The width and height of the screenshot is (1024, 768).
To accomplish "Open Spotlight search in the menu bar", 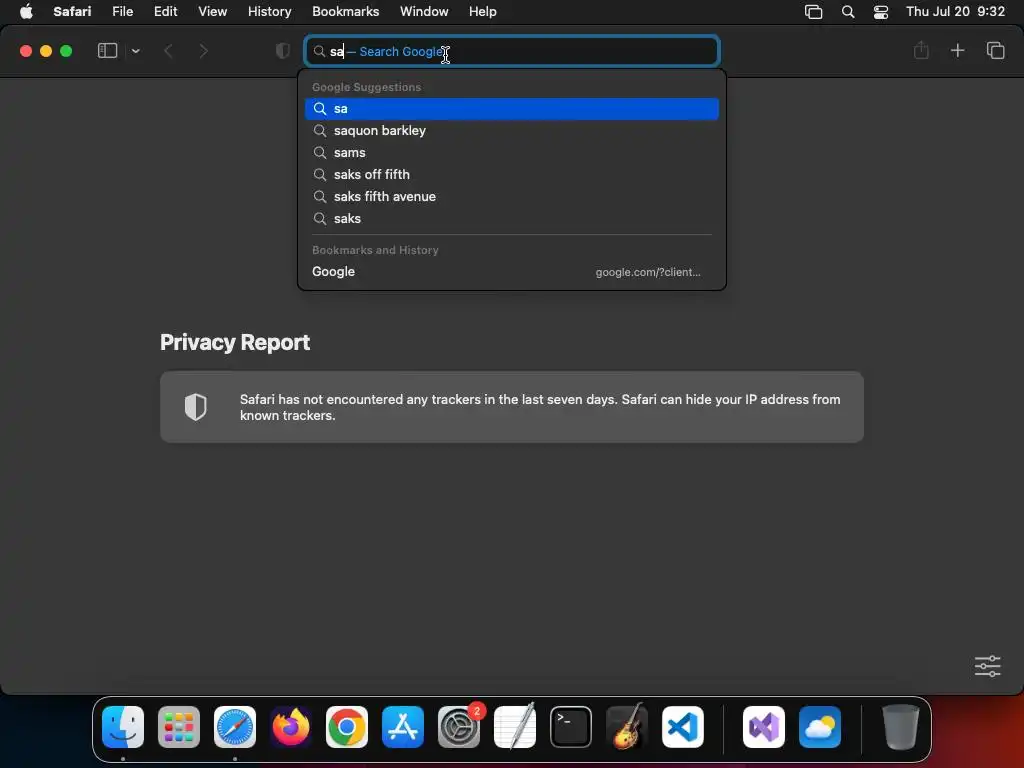I will click(848, 12).
